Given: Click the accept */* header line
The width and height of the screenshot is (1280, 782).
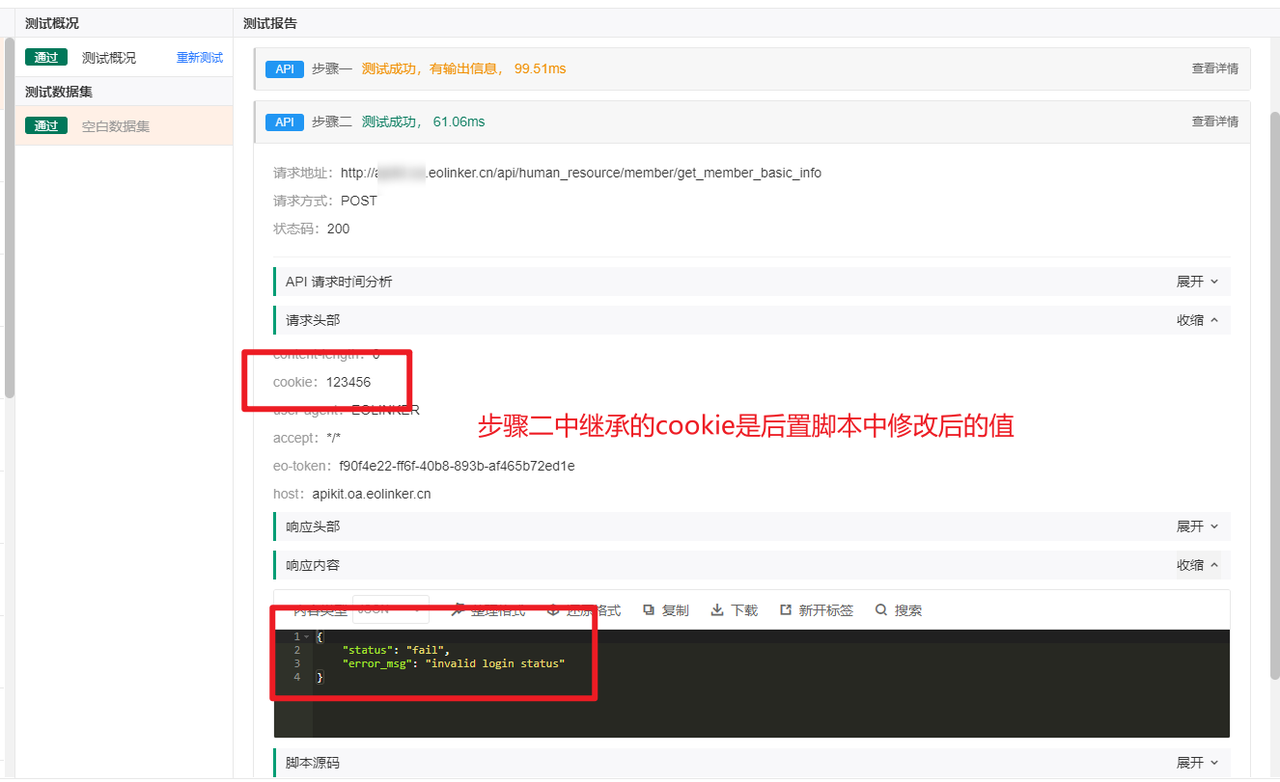Looking at the screenshot, I should [307, 438].
